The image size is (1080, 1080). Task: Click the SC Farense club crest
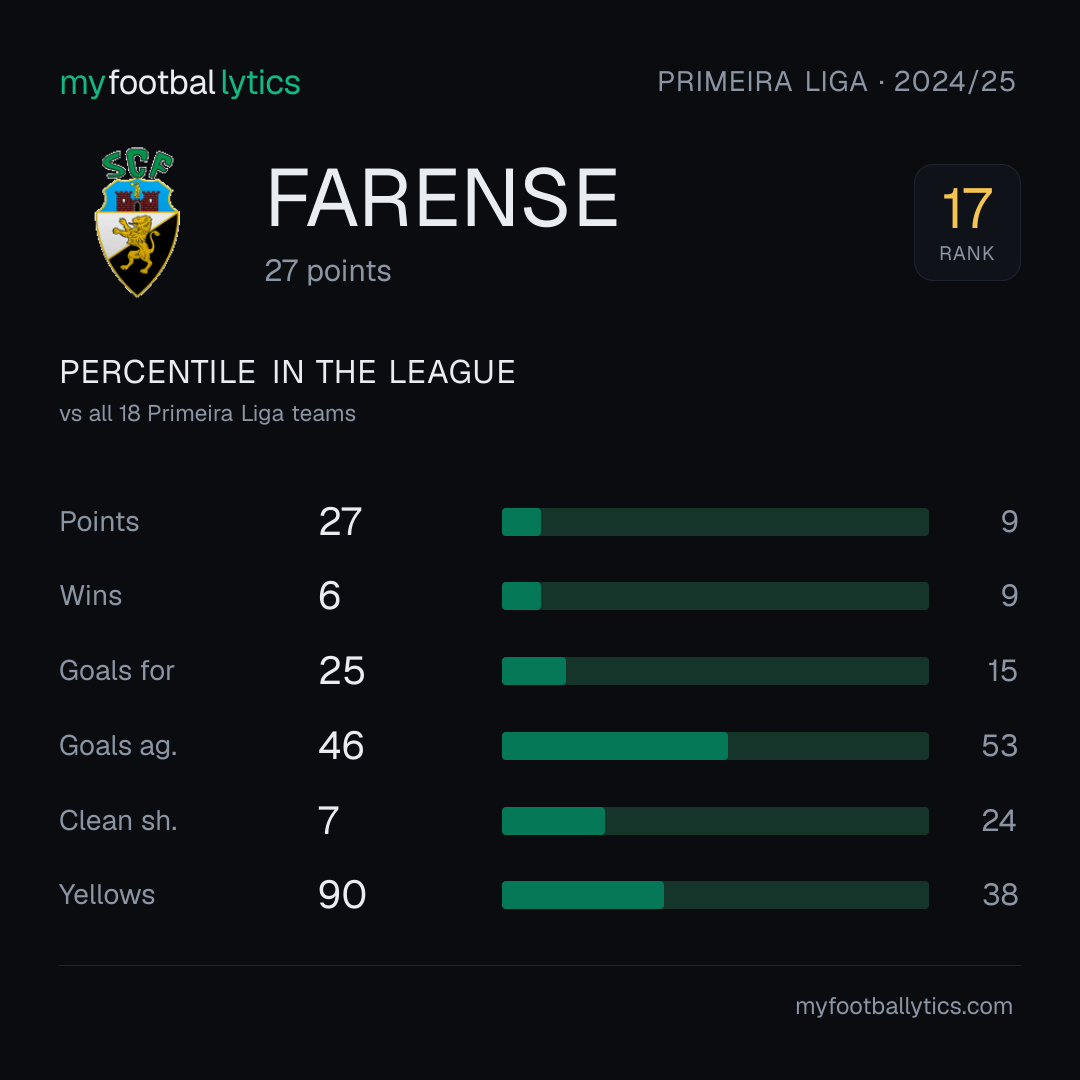click(x=137, y=222)
